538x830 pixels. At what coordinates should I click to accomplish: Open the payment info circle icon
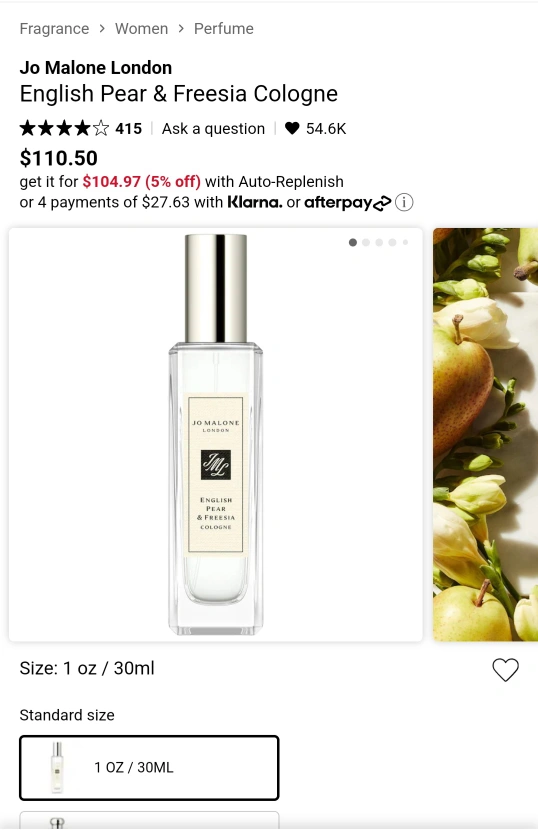coord(404,202)
